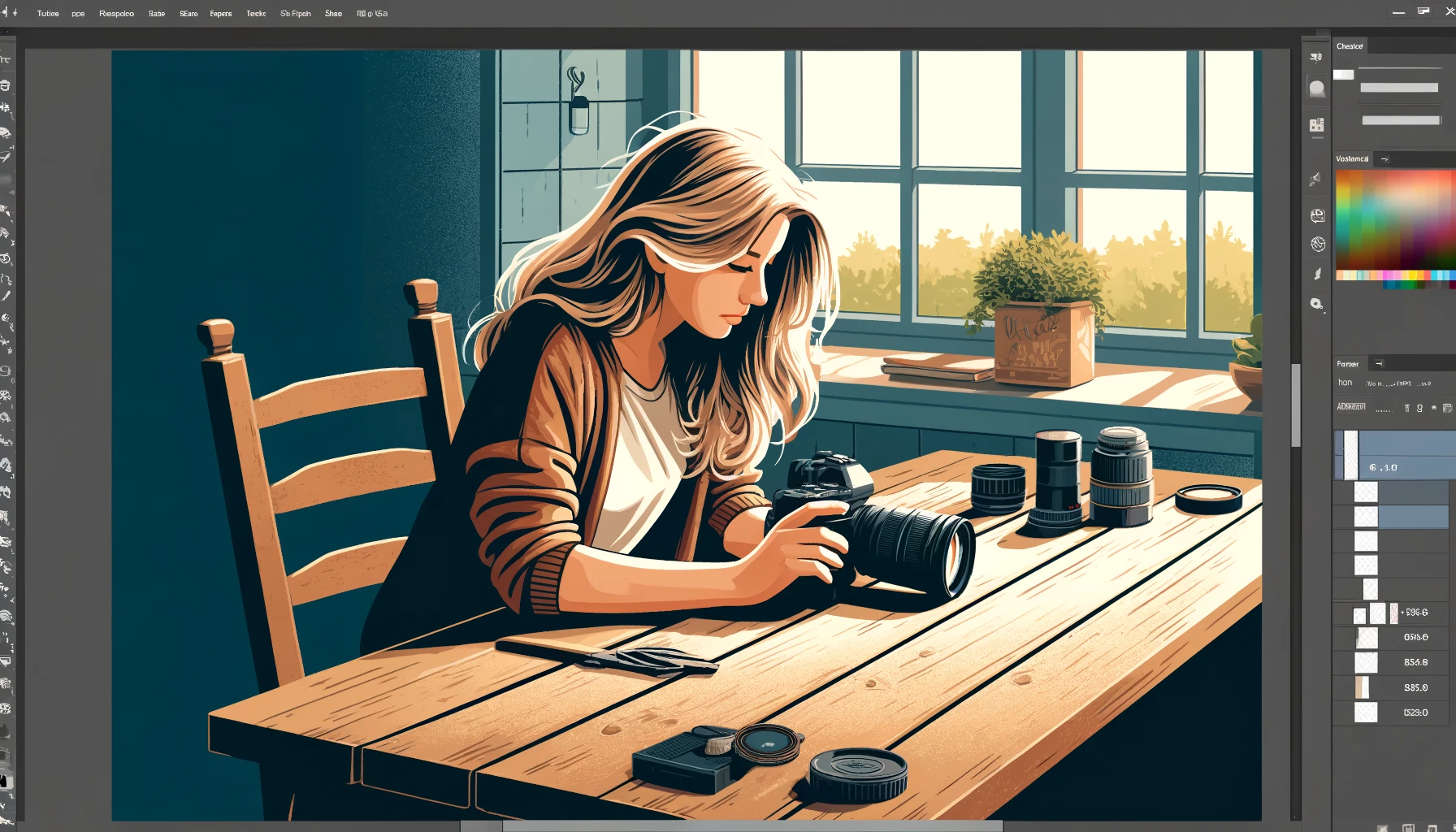Image resolution: width=1456 pixels, height=832 pixels.
Task: Click the topmost icon in the side strip
Action: pyautogui.click(x=1316, y=58)
